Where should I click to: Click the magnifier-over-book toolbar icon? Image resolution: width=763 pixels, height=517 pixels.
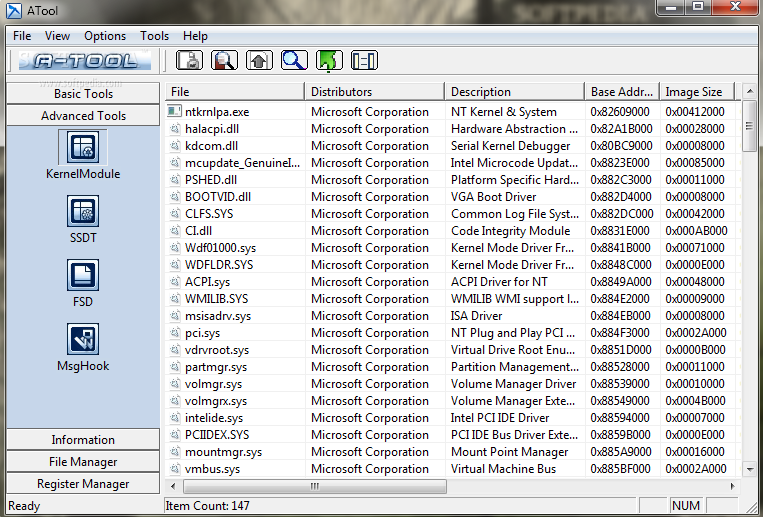pyautogui.click(x=224, y=61)
